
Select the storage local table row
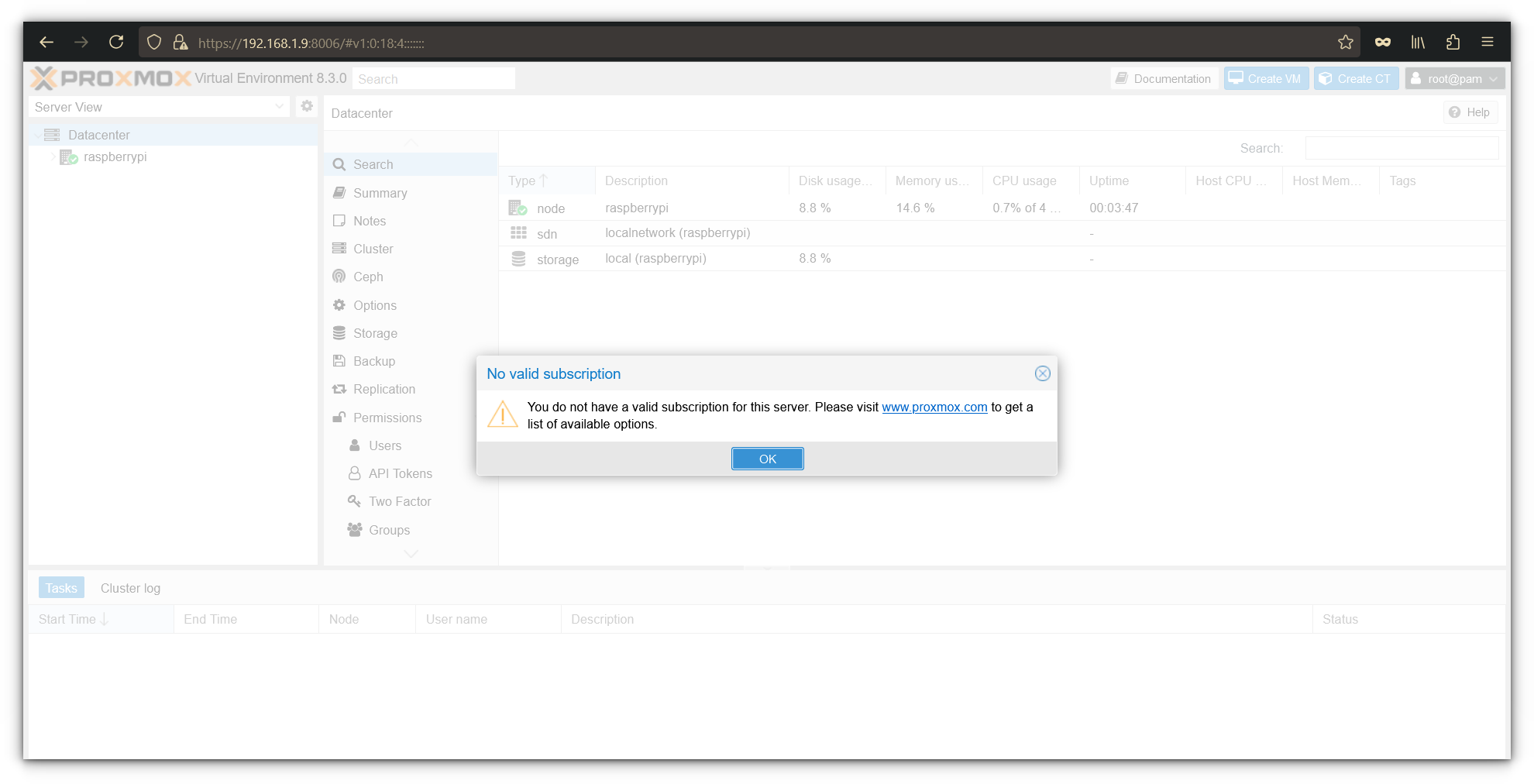(1003, 259)
